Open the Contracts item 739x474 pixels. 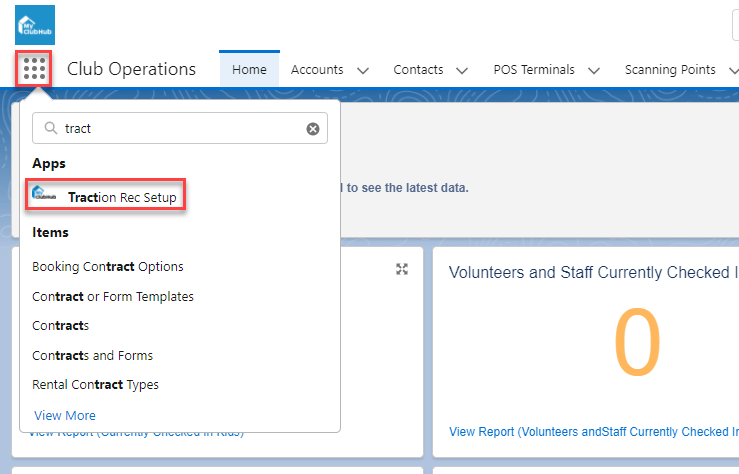click(61, 326)
